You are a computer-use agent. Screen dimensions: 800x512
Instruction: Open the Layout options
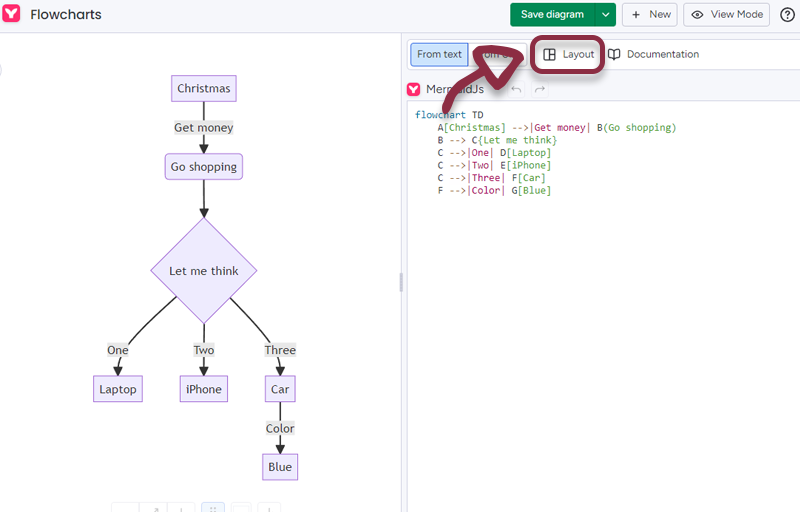coord(568,54)
